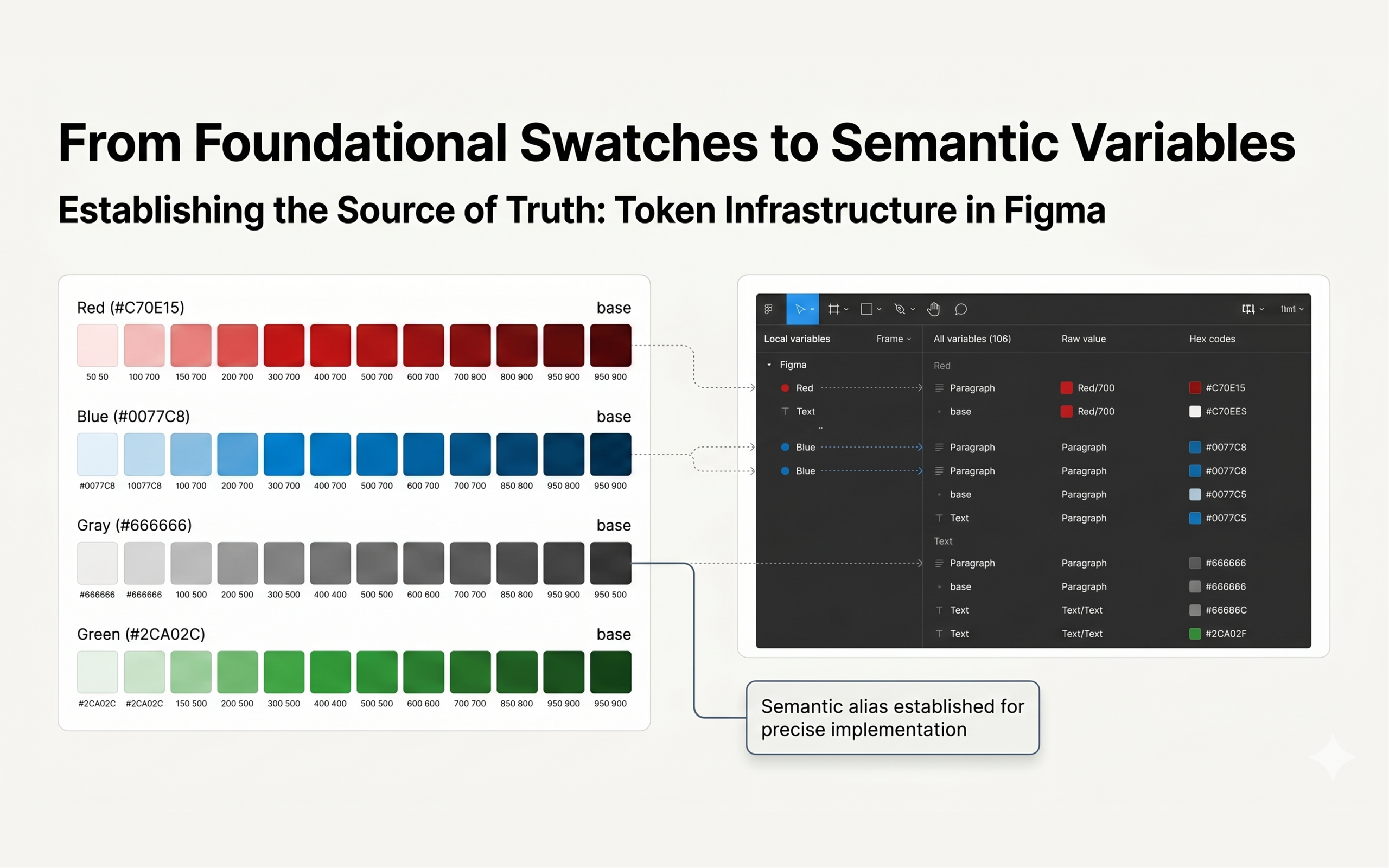This screenshot has width=1389, height=868.
Task: Select the Frame tool
Action: coord(833,309)
